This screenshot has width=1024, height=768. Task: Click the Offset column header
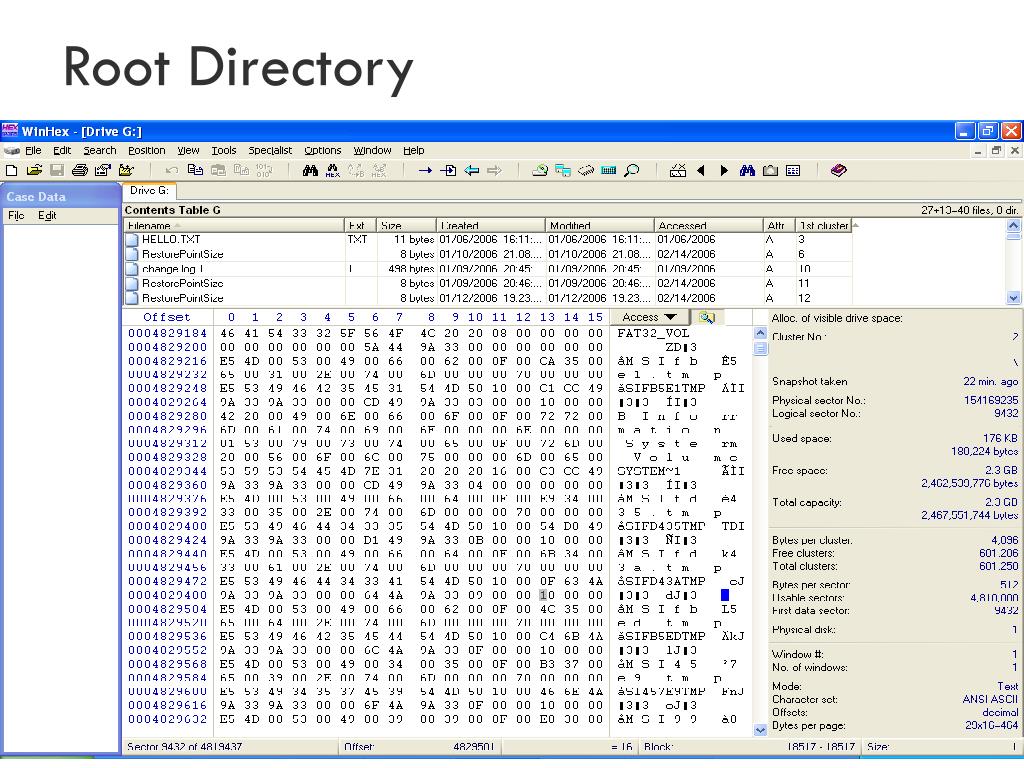click(167, 317)
